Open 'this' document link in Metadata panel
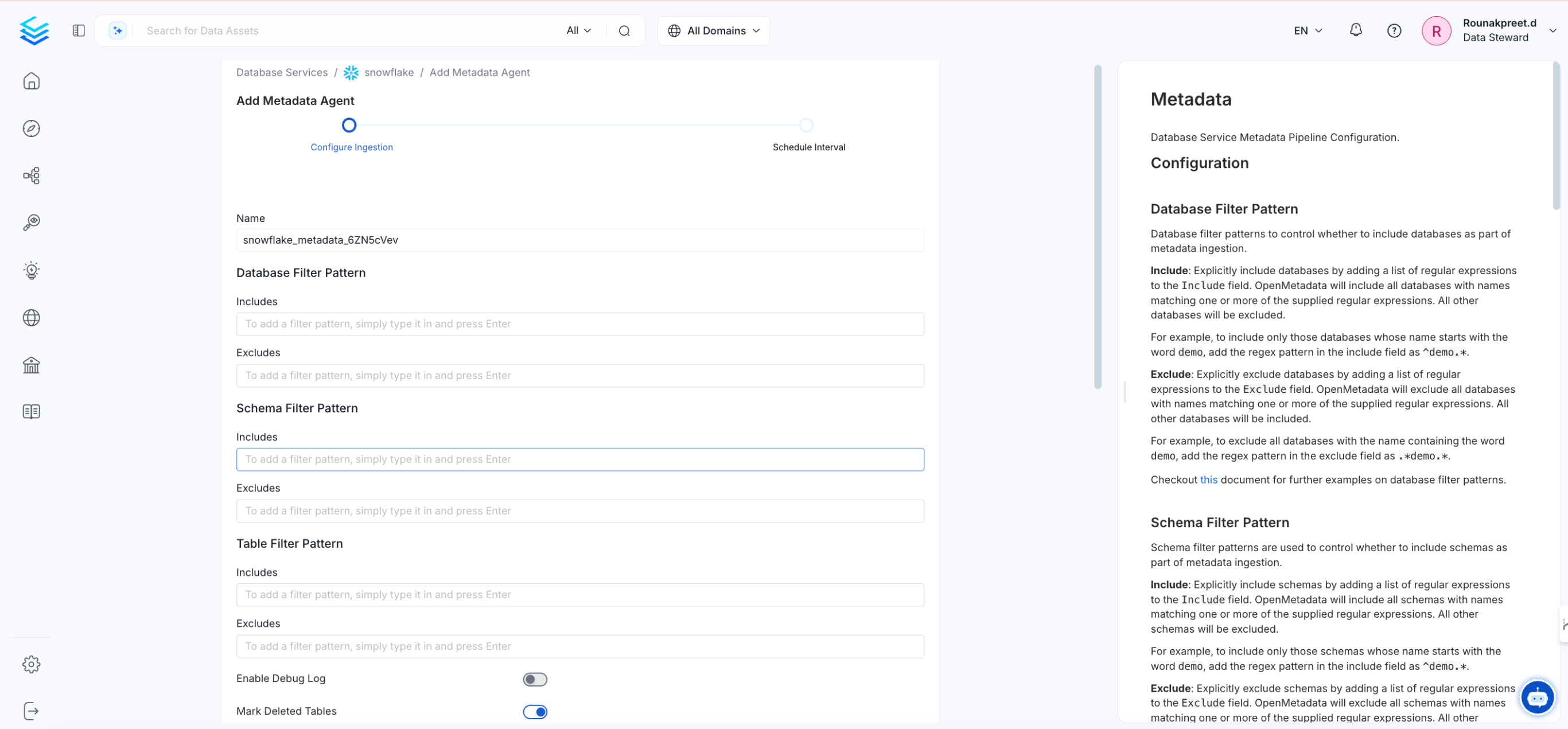Viewport: 1568px width, 729px height. [1209, 479]
